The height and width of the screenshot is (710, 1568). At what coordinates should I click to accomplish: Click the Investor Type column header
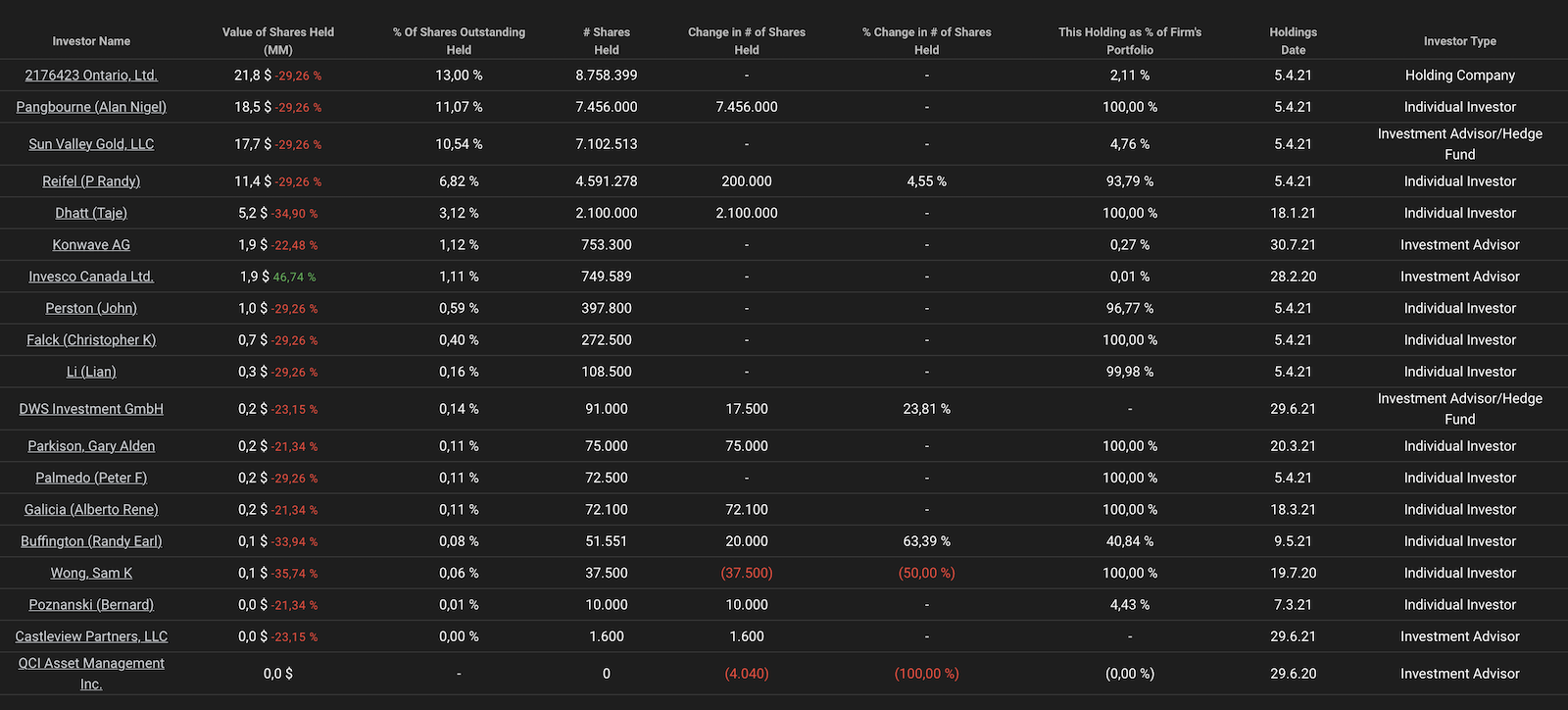1459,41
